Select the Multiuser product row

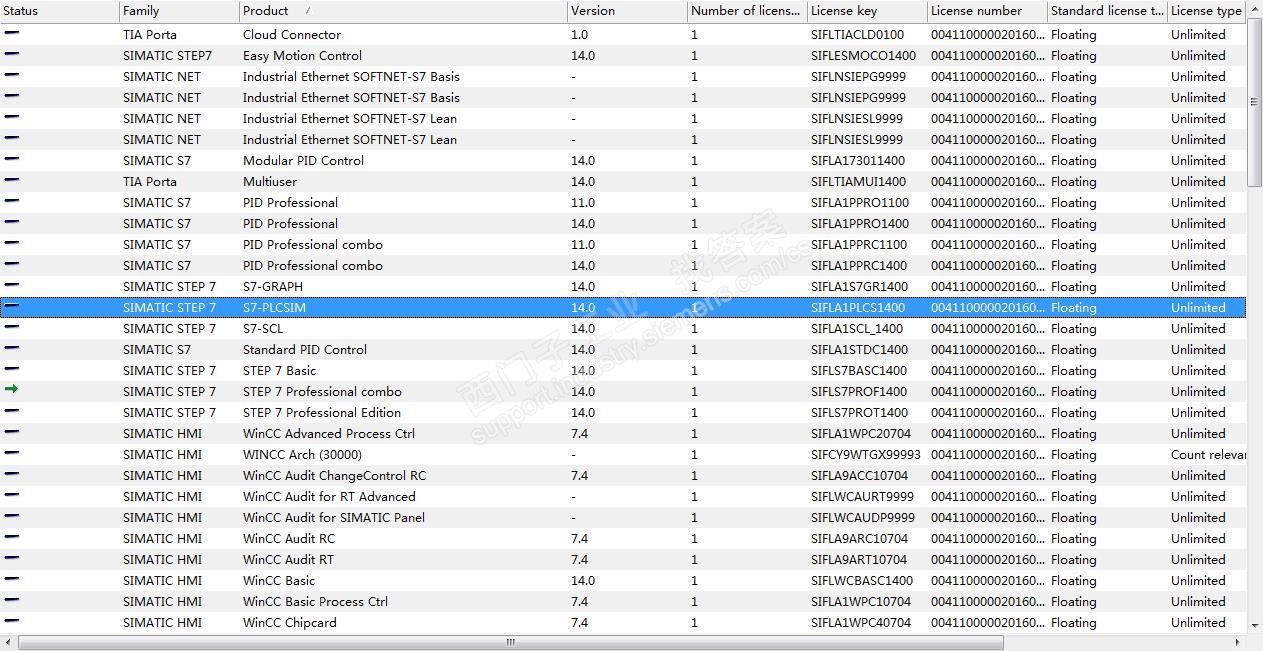pyautogui.click(x=623, y=181)
